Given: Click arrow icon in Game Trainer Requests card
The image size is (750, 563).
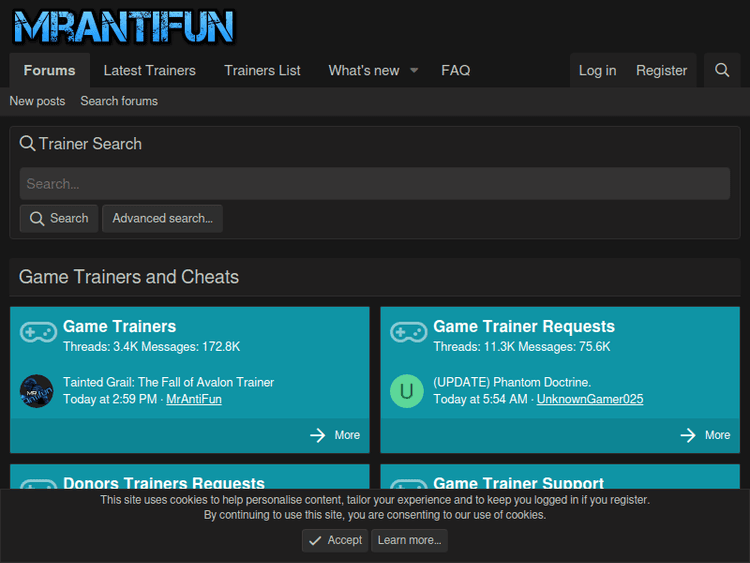Looking at the screenshot, I should pyautogui.click(x=688, y=435).
